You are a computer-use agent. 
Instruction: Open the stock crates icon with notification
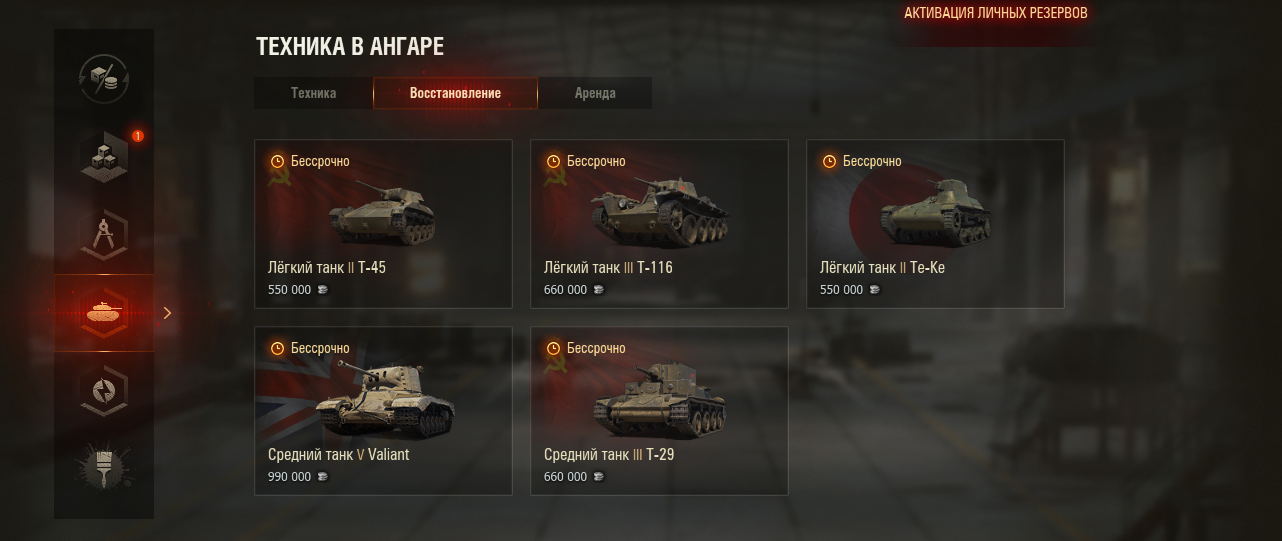pyautogui.click(x=104, y=157)
